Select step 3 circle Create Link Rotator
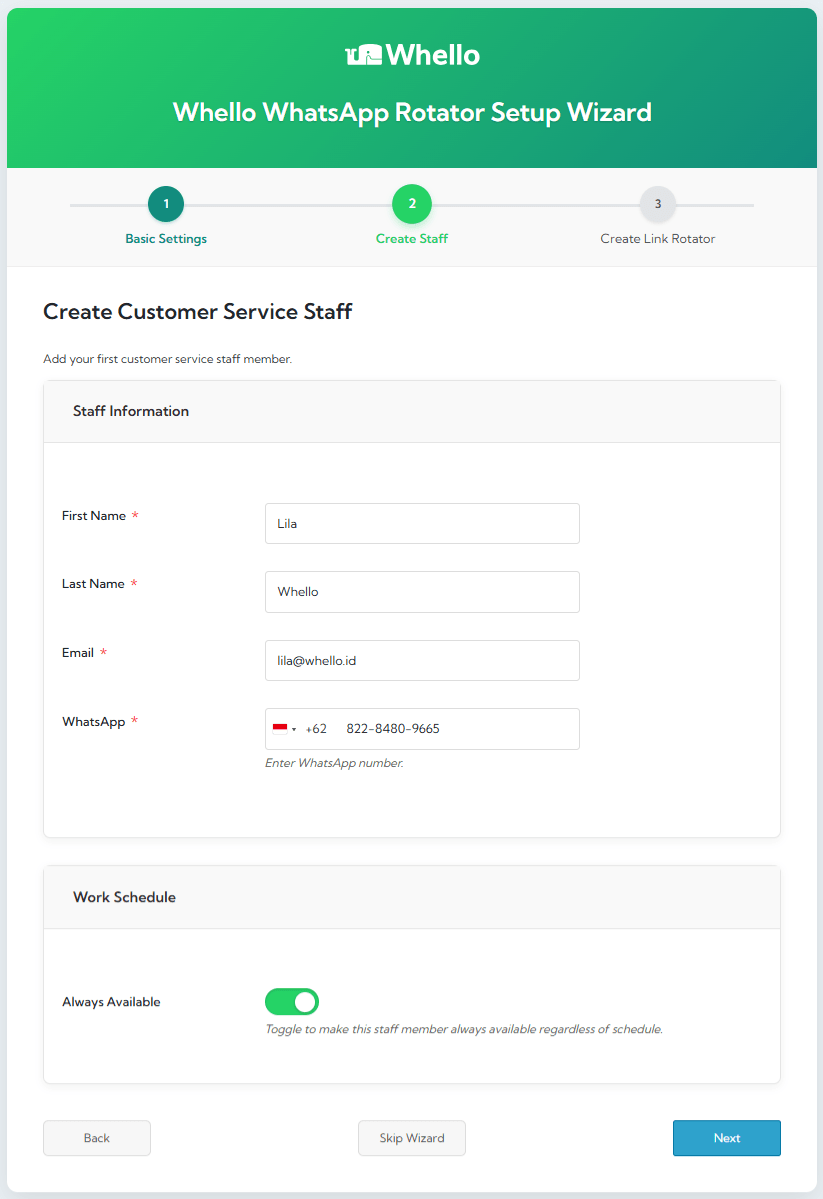 (x=658, y=204)
